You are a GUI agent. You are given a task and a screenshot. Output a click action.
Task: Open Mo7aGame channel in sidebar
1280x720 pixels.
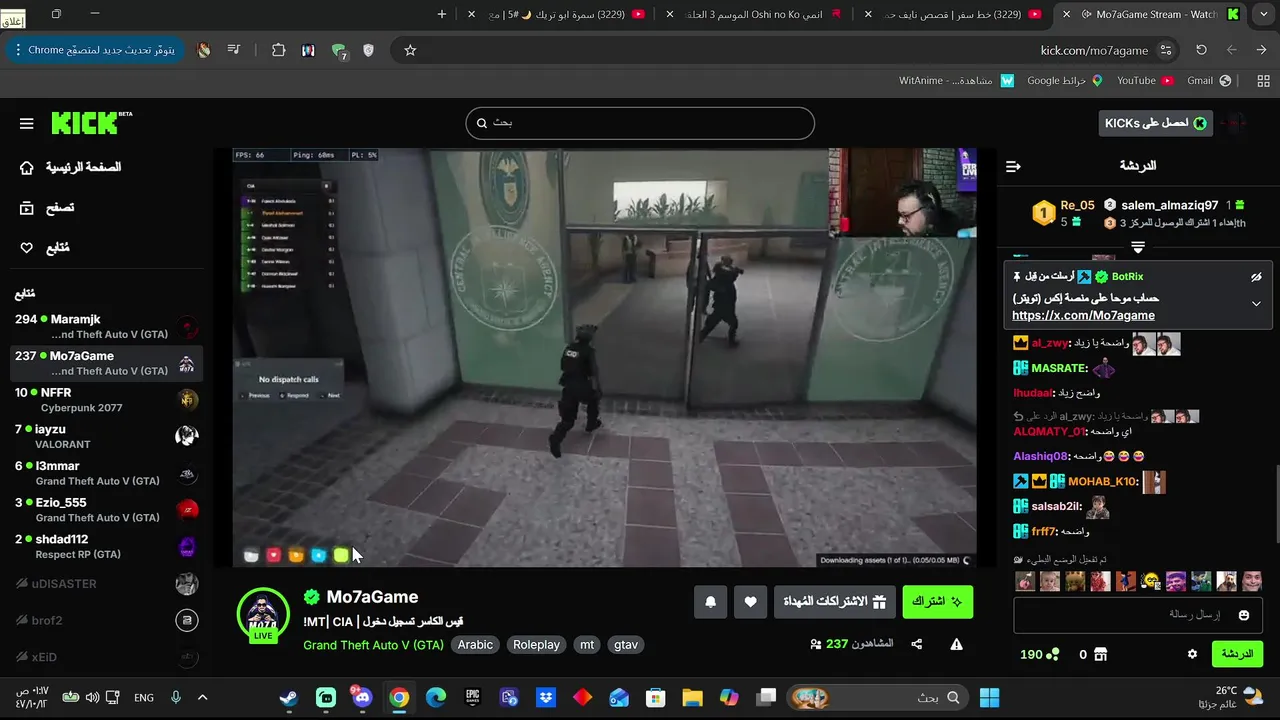pos(106,363)
